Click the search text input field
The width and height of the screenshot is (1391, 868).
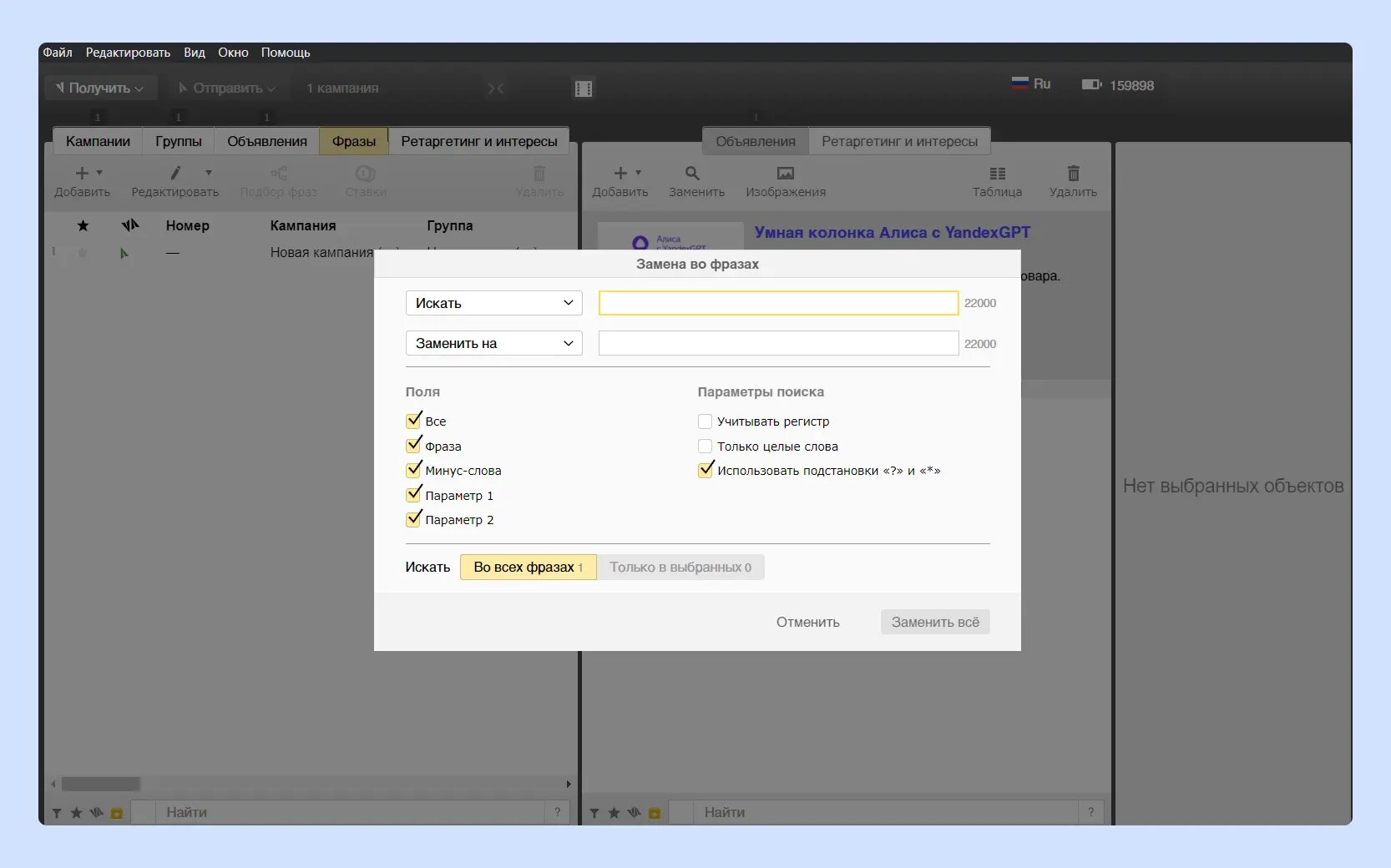pos(778,303)
